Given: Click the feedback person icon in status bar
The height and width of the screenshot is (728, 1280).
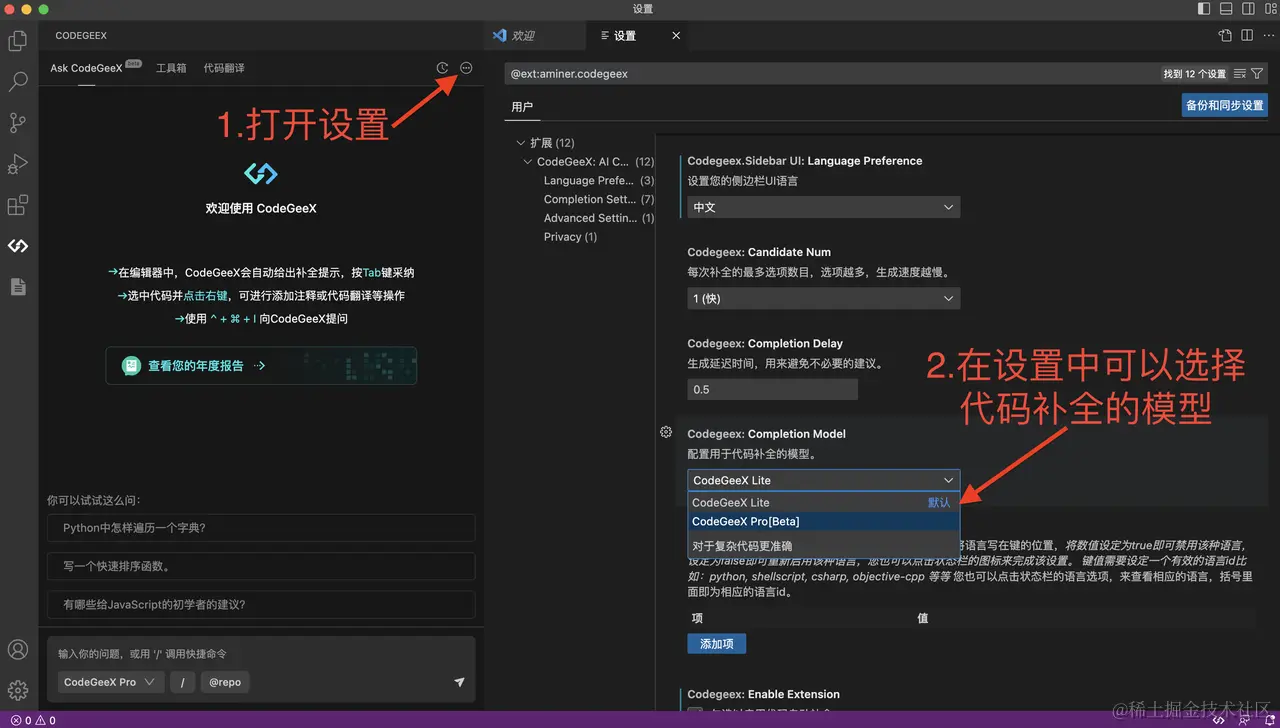Looking at the screenshot, I should click(x=1243, y=720).
